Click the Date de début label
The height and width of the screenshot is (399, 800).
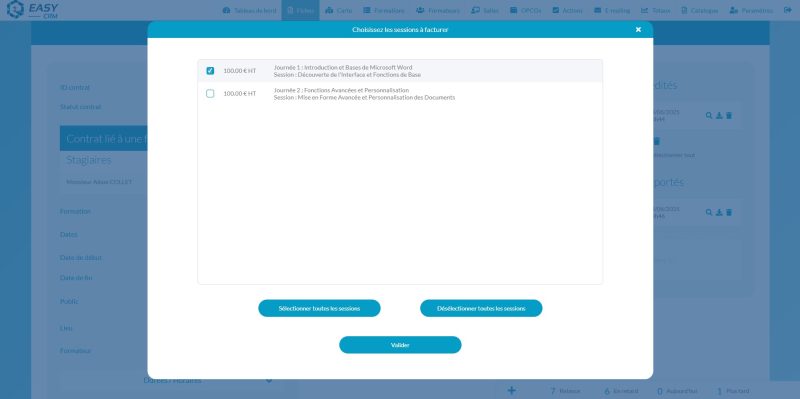81,258
